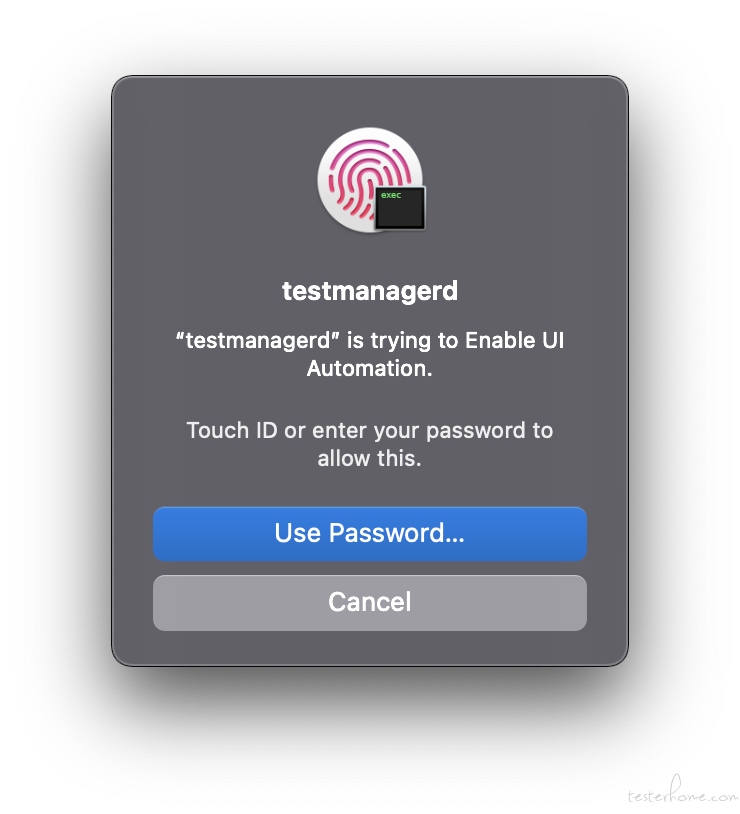Click the testerhome.com watermark logo
740x814 pixels.
click(x=681, y=790)
